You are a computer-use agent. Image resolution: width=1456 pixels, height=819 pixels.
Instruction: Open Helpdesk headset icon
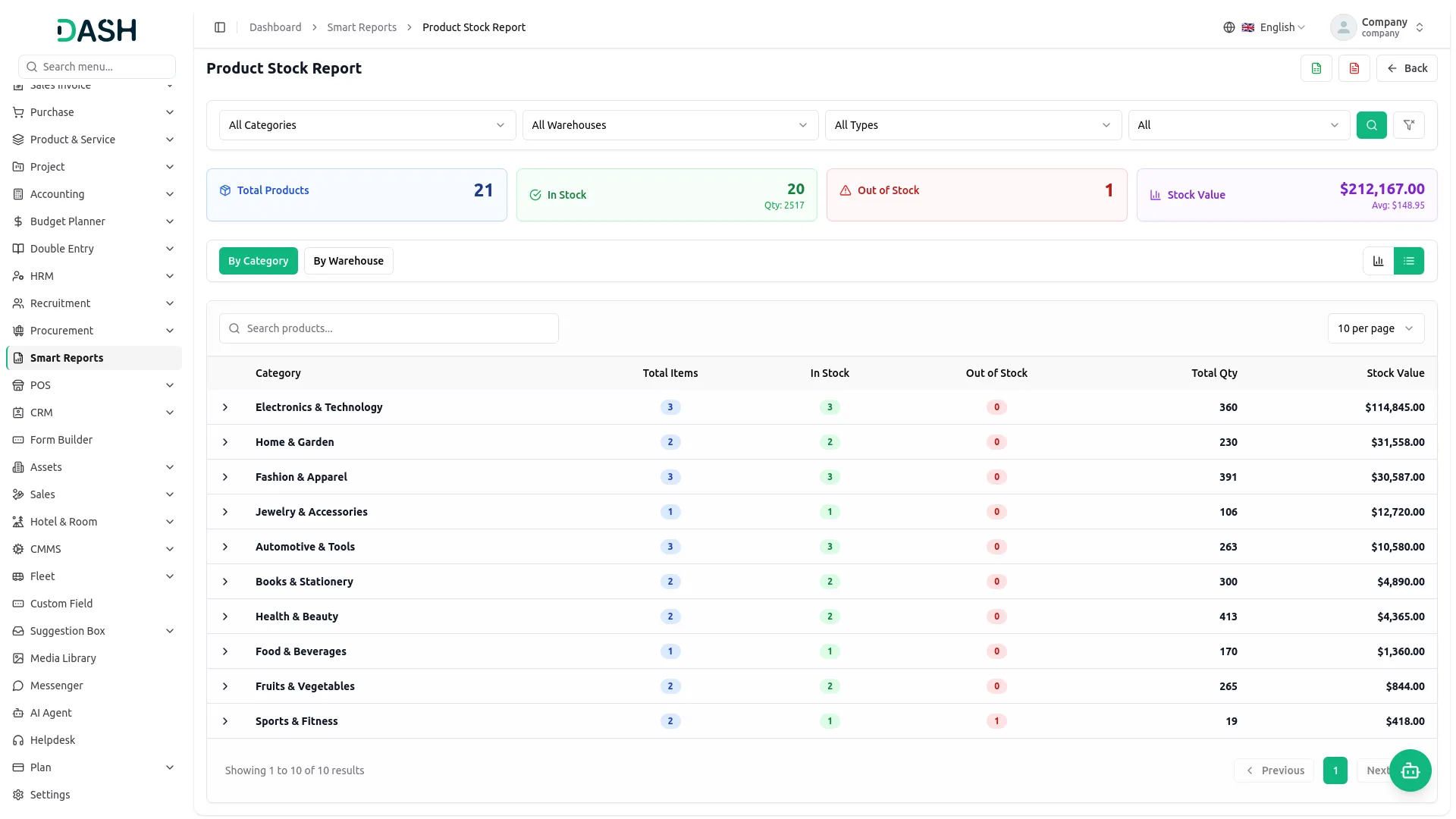pos(18,740)
